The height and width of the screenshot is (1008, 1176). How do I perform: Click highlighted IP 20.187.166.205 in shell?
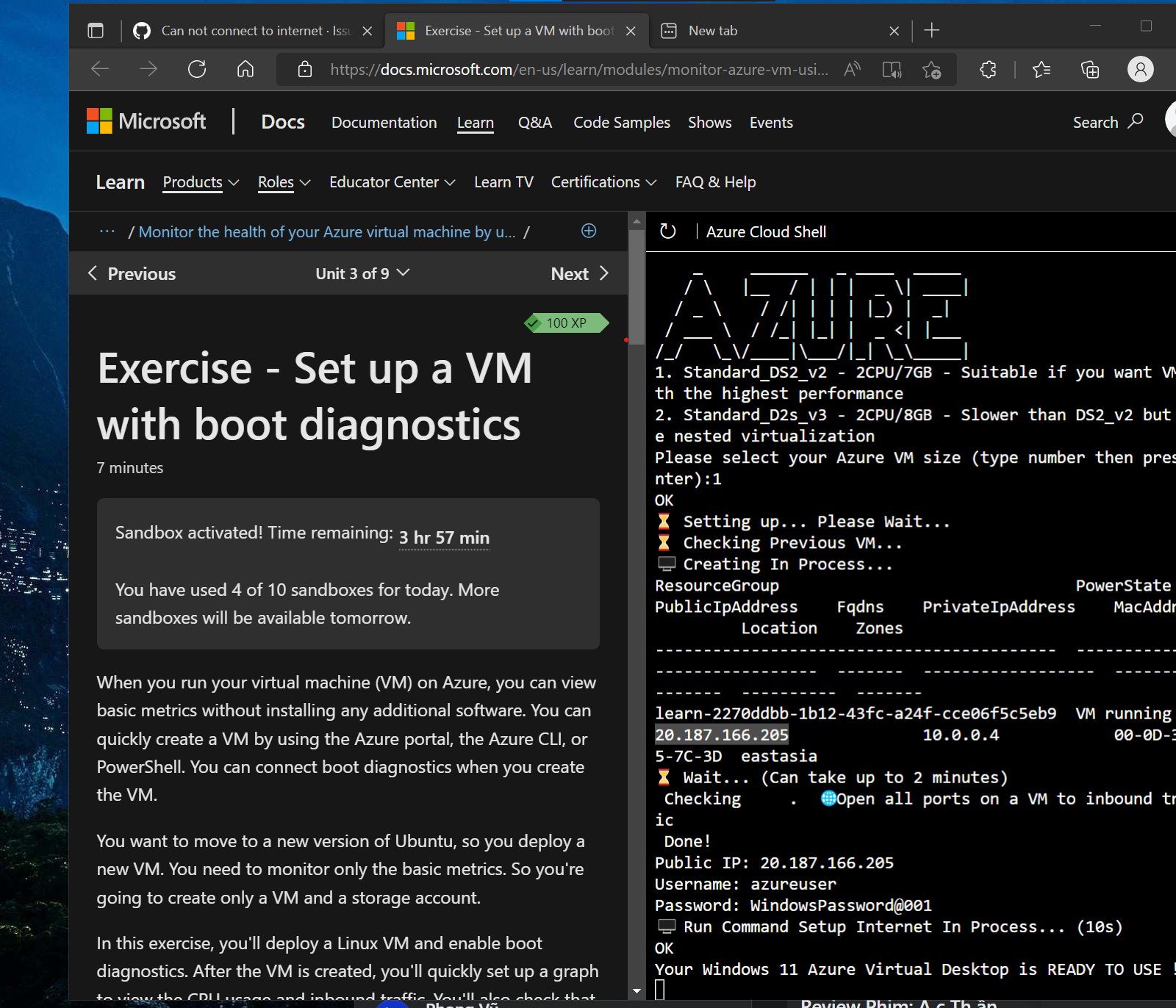pos(722,735)
